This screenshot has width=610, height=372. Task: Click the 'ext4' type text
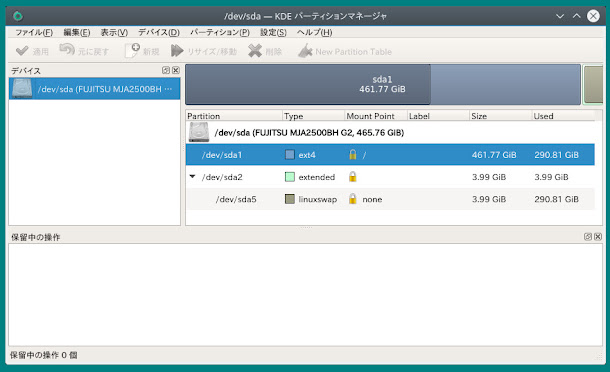(x=307, y=155)
